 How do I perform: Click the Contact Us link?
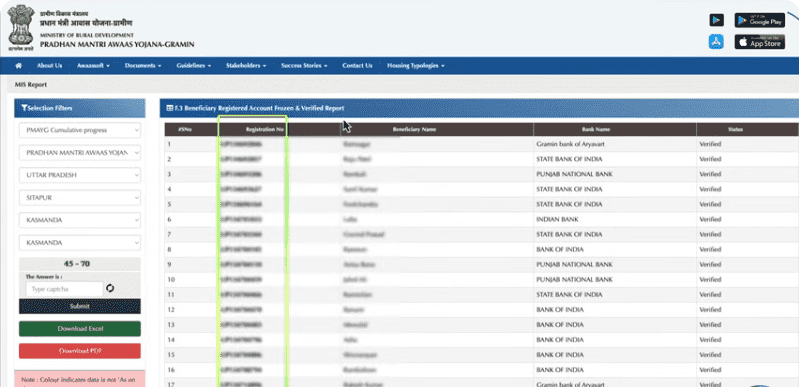point(357,66)
